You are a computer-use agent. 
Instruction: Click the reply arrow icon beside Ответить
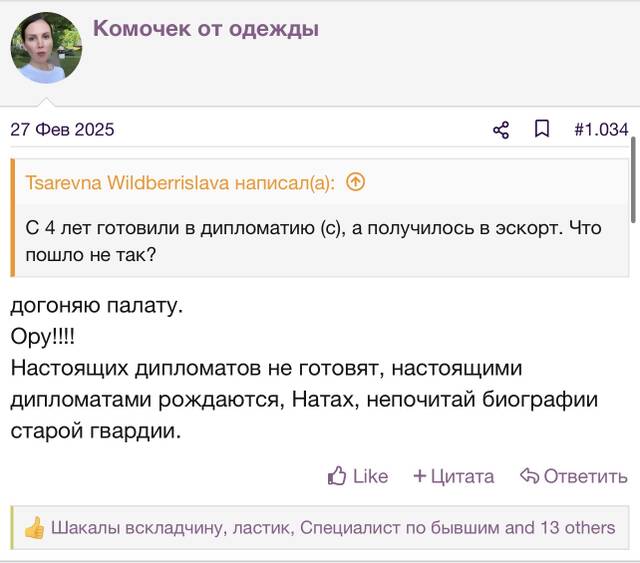529,476
